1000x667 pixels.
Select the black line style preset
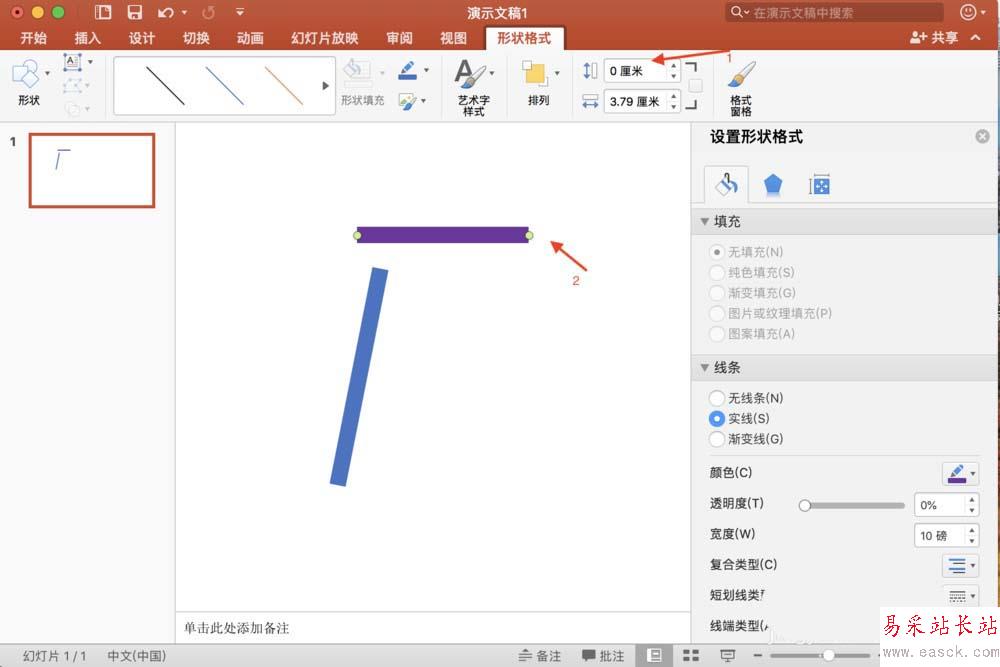click(165, 85)
